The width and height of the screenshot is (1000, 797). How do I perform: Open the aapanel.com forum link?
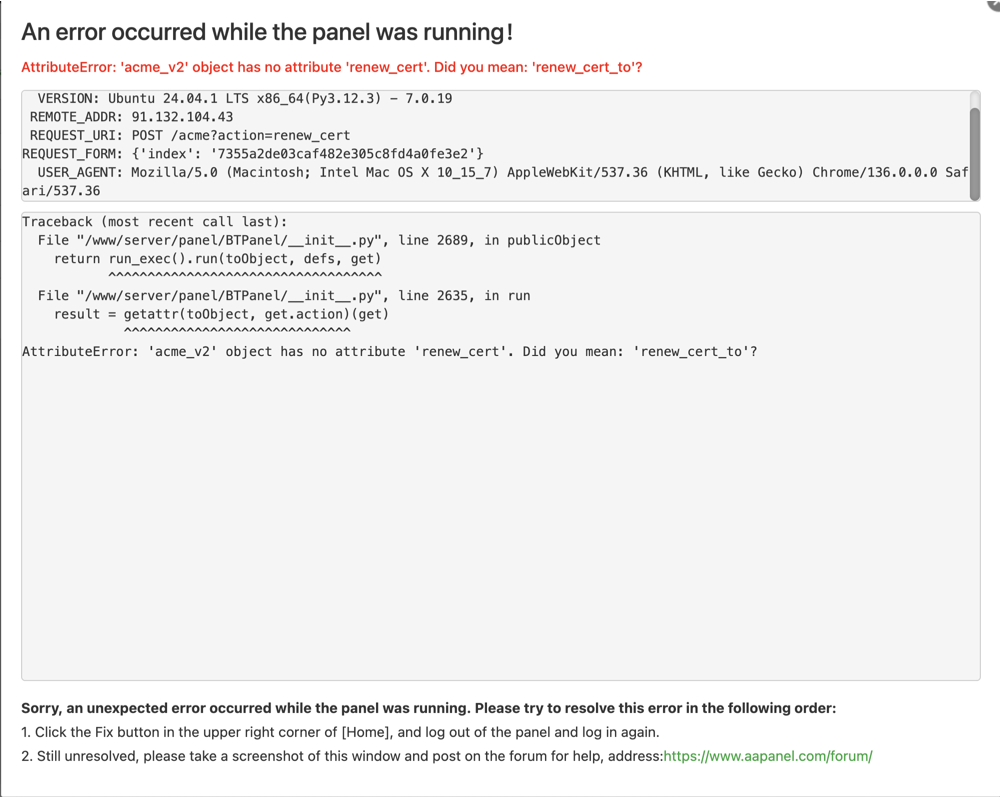767,756
